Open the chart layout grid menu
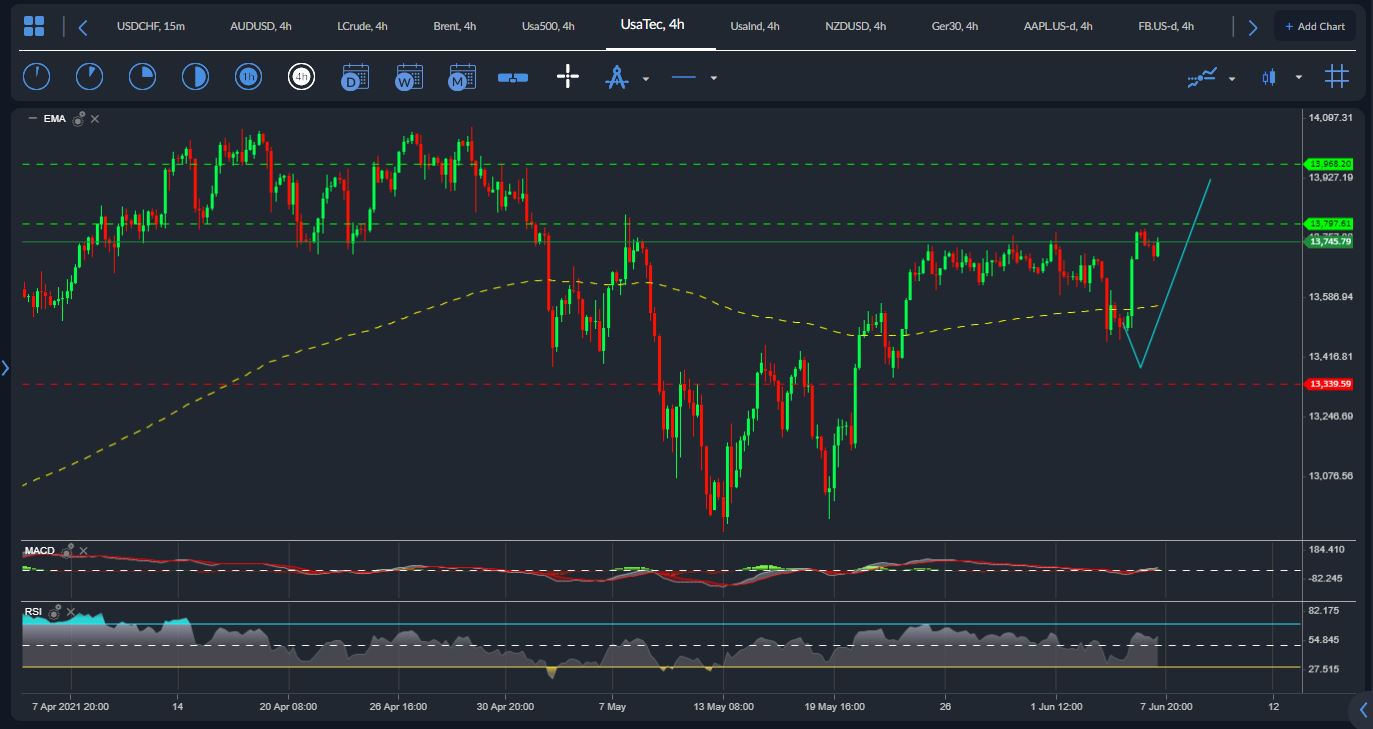This screenshot has height=729, width=1373. 34,27
